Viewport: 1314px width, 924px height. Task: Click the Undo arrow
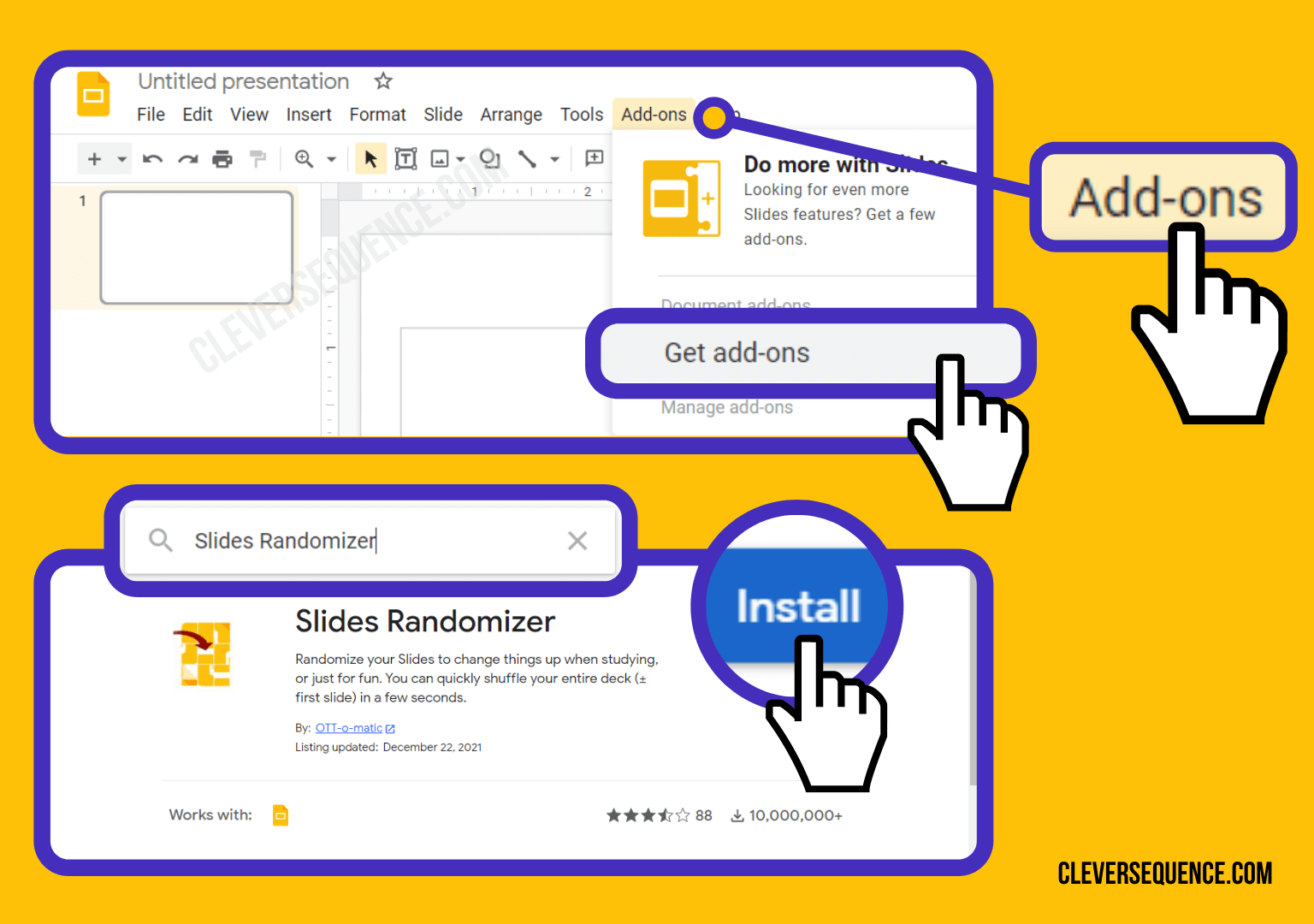152,158
